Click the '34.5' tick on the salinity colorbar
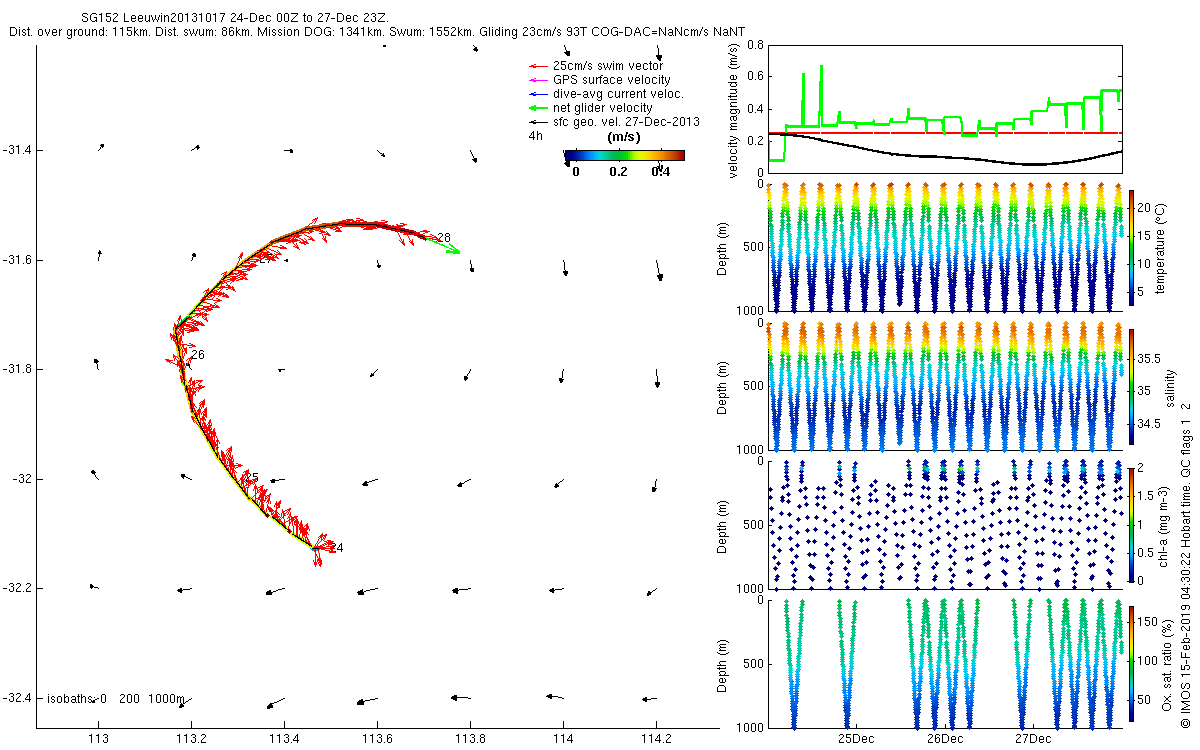The width and height of the screenshot is (1200, 750). coord(1149,424)
